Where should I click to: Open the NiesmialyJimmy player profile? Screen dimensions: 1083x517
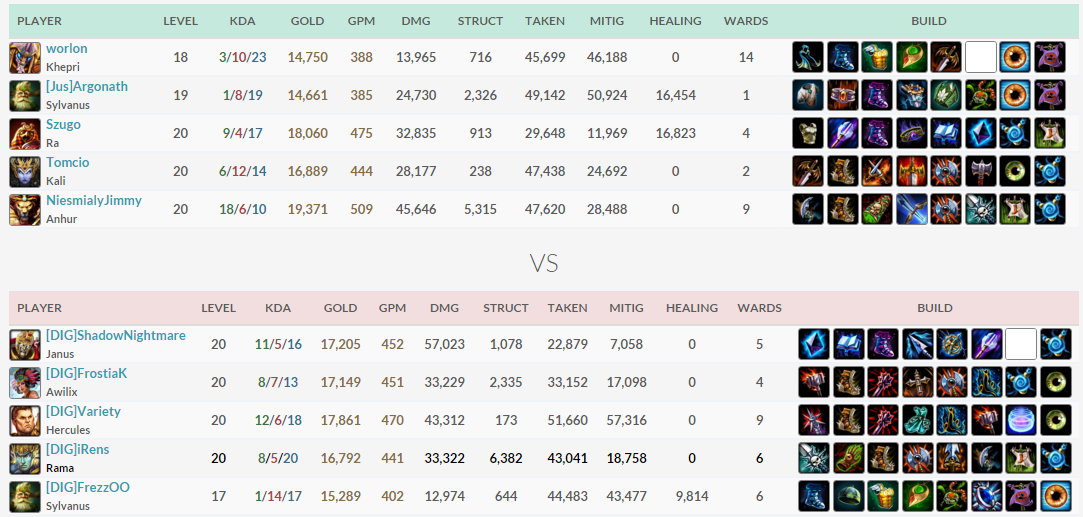pyautogui.click(x=93, y=201)
